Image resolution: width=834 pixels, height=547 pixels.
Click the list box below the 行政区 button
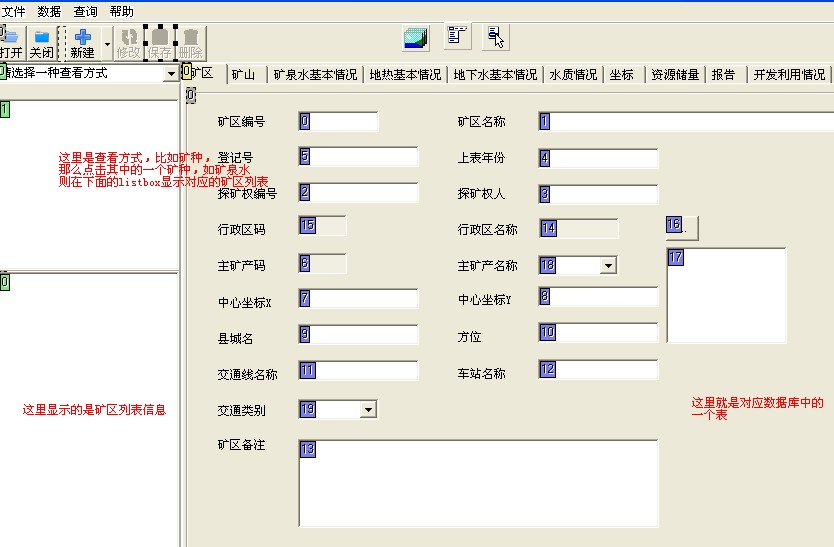click(726, 295)
